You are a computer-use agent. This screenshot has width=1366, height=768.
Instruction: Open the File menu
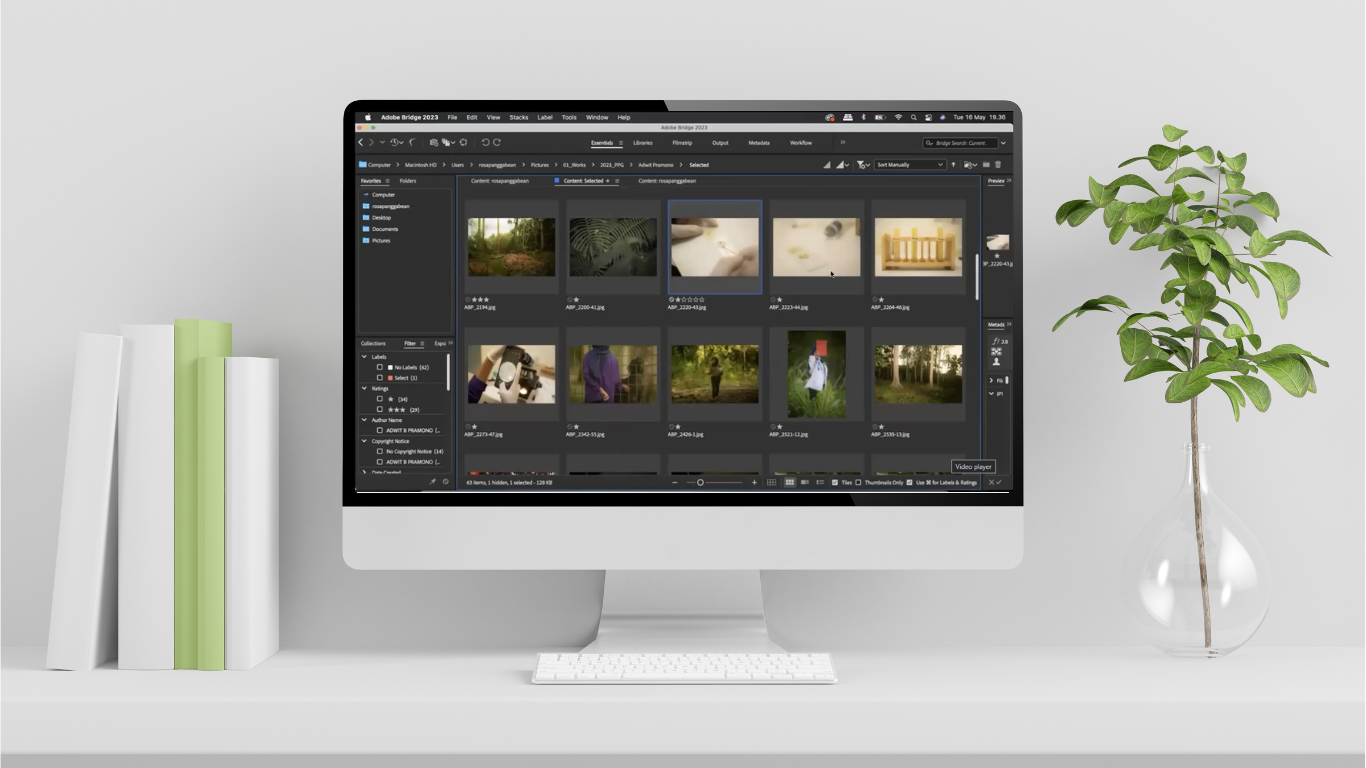tap(452, 117)
